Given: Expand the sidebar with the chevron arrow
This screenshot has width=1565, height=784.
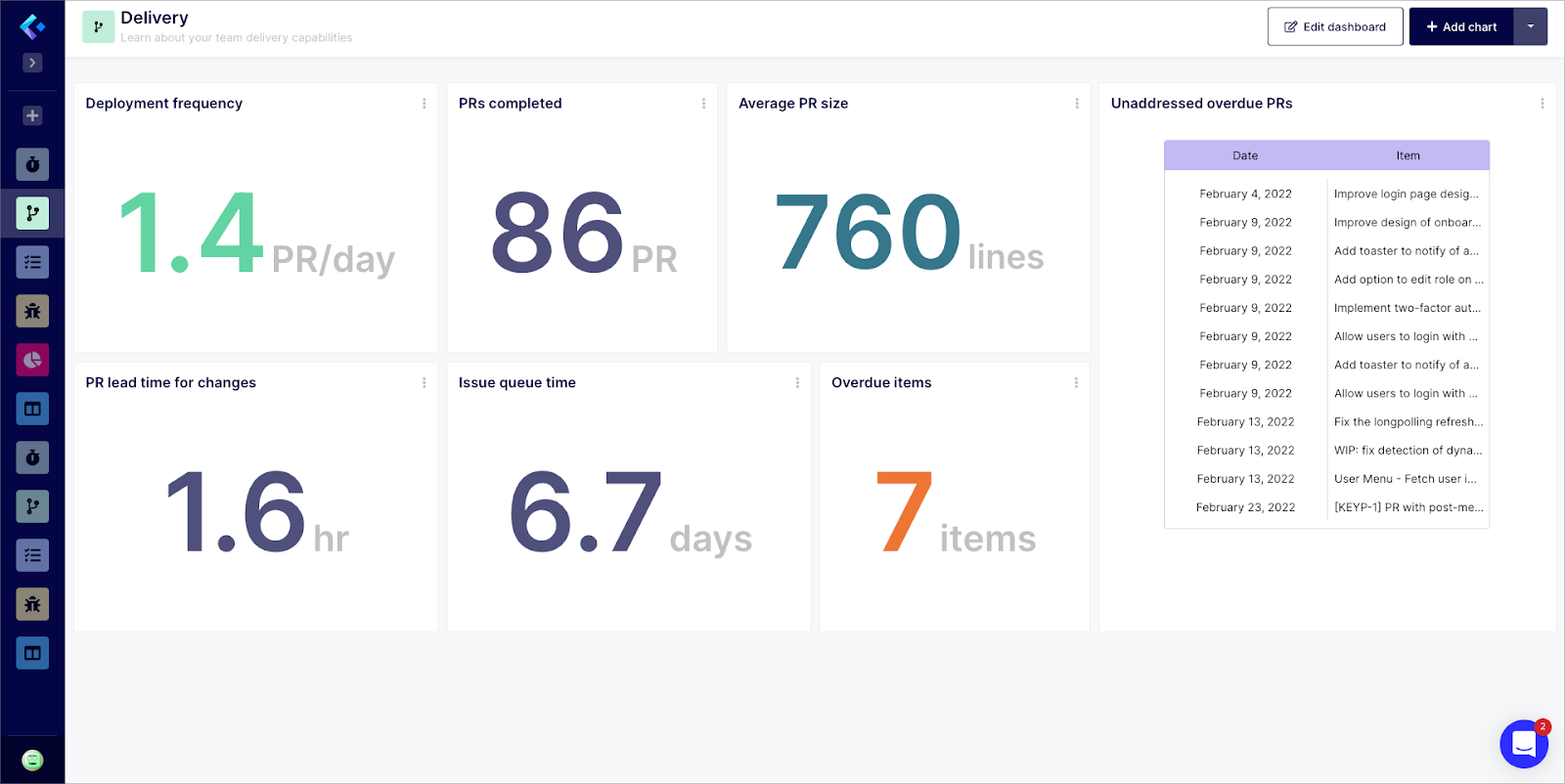Looking at the screenshot, I should pyautogui.click(x=32, y=63).
